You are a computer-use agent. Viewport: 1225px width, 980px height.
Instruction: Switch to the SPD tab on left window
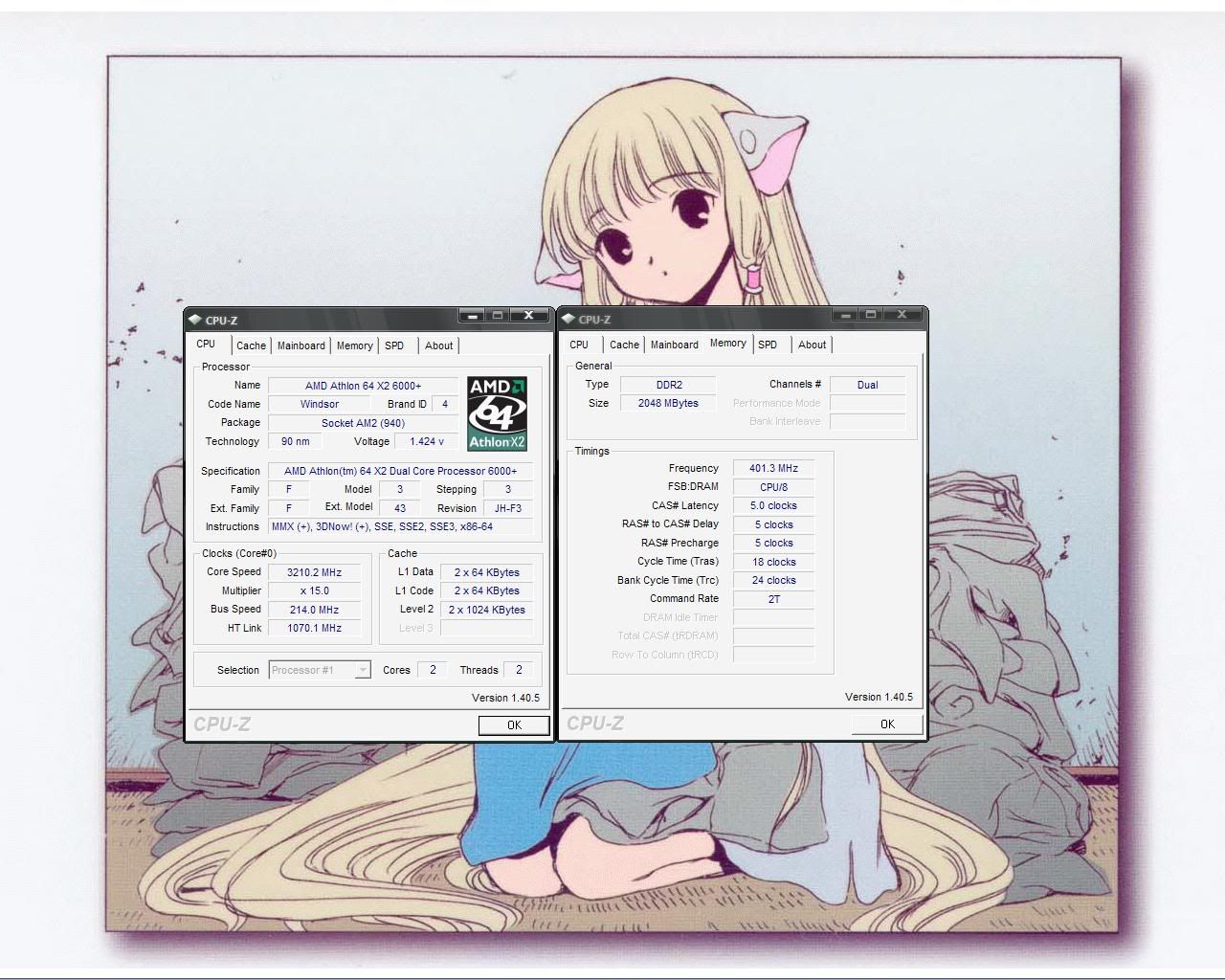click(x=395, y=345)
